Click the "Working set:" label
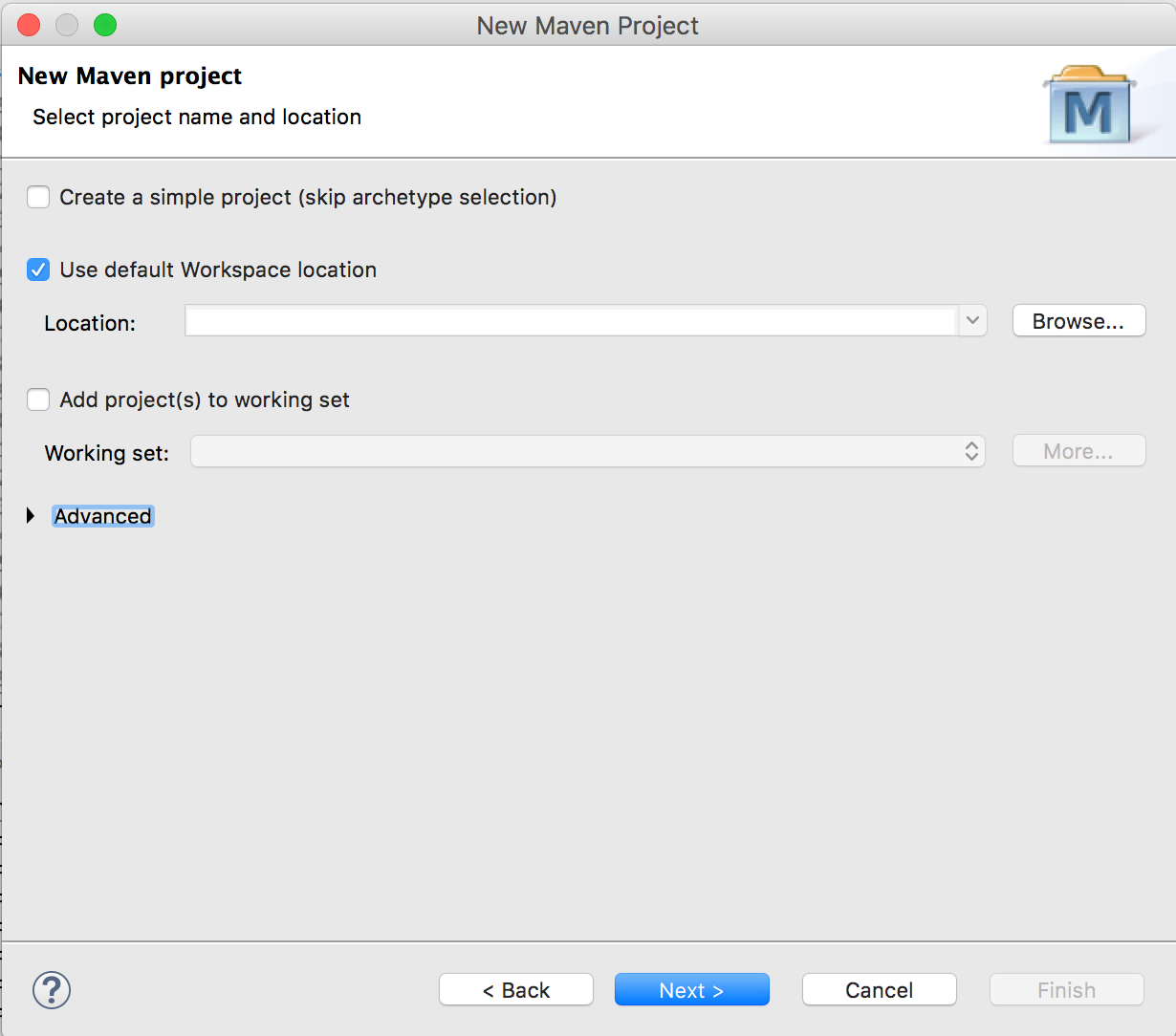 [107, 453]
